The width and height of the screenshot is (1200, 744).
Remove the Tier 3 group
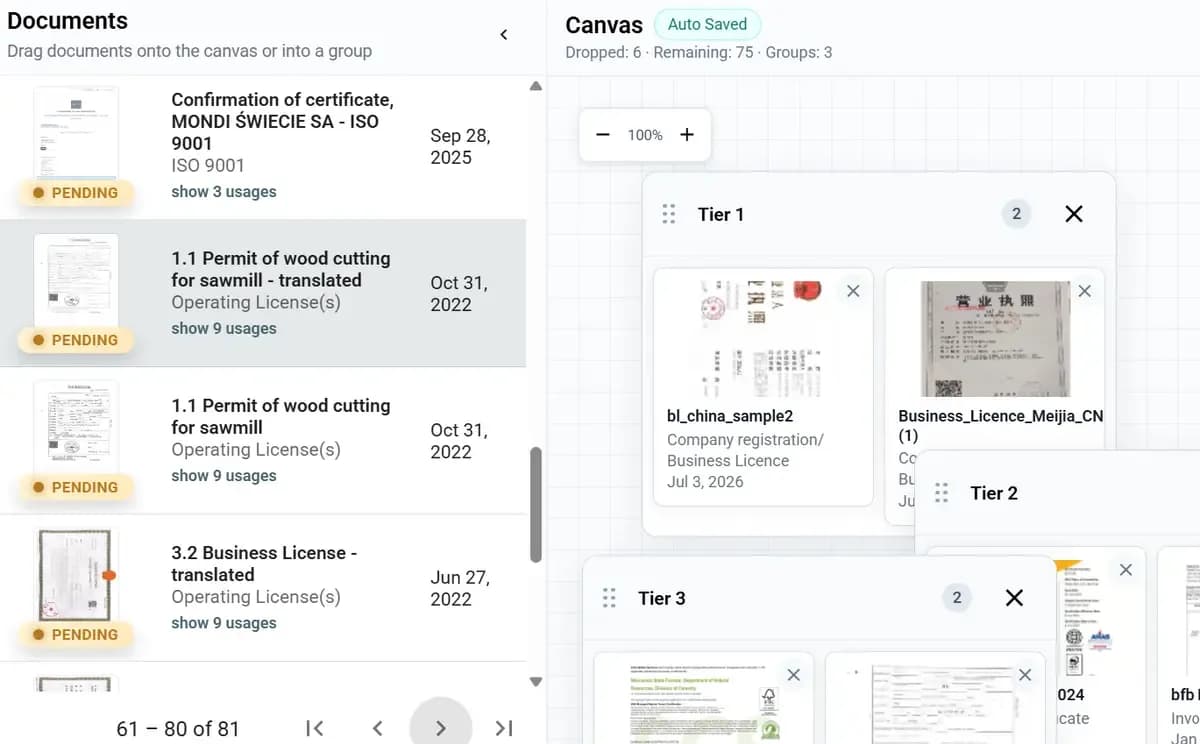click(x=1014, y=598)
